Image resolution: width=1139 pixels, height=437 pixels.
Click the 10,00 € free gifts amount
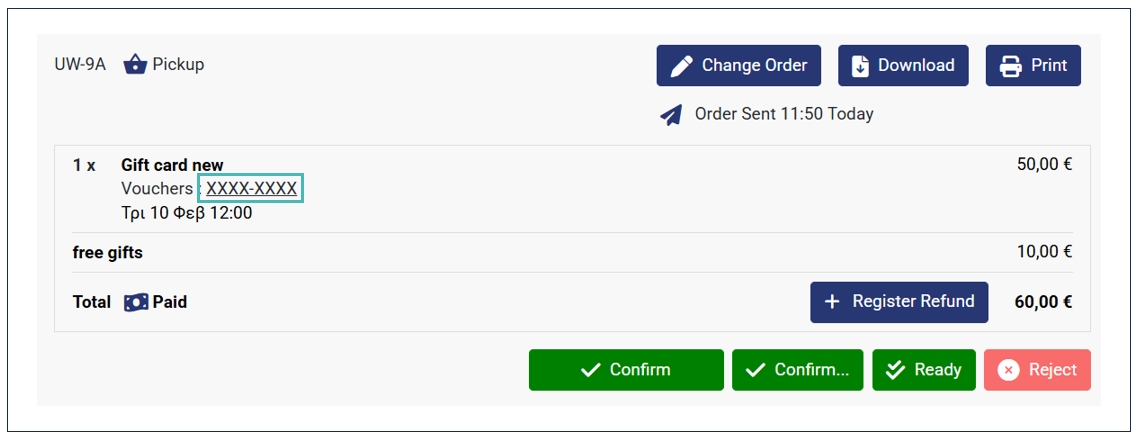(1044, 252)
